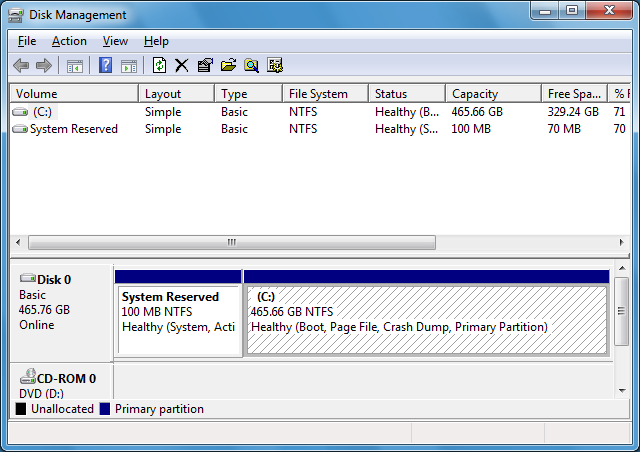Open the Properties toolbar icon
Screen dimensions: 640x452
205,65
